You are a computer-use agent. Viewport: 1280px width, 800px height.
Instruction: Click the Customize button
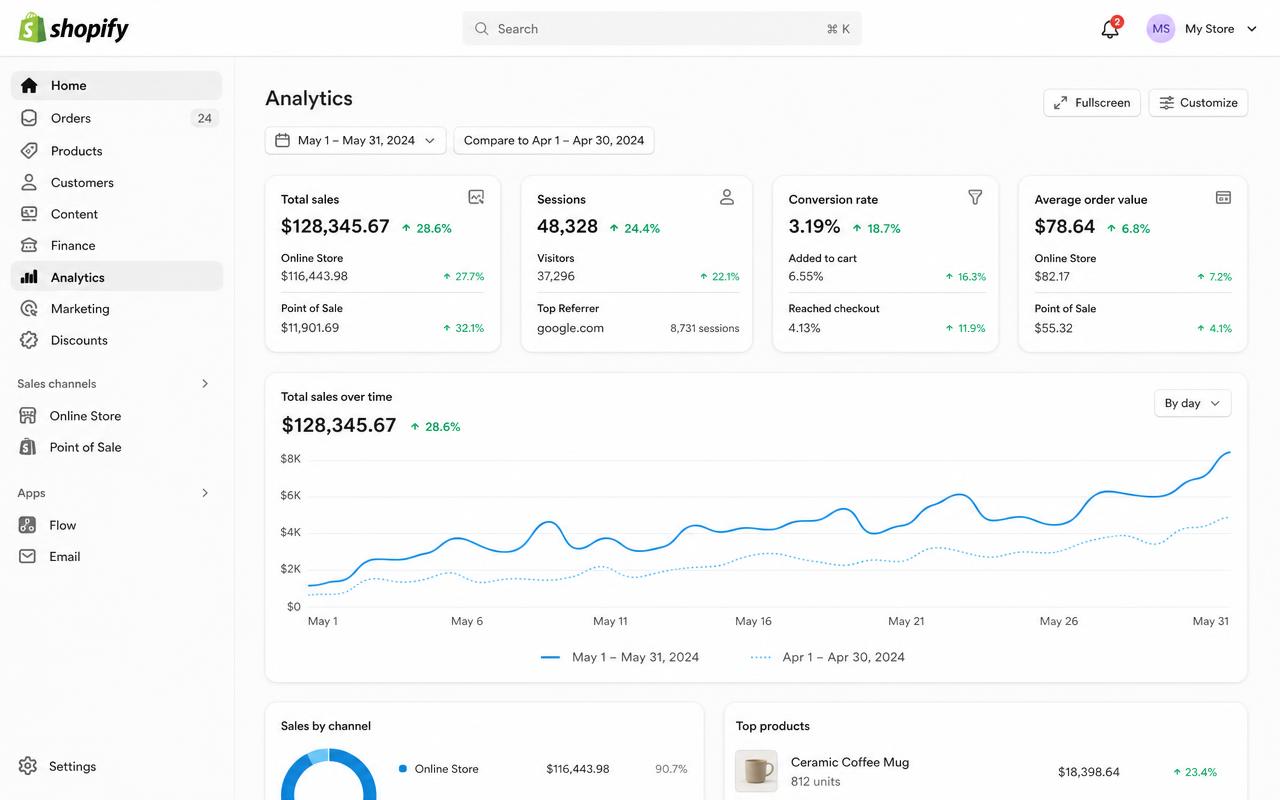(x=1198, y=103)
